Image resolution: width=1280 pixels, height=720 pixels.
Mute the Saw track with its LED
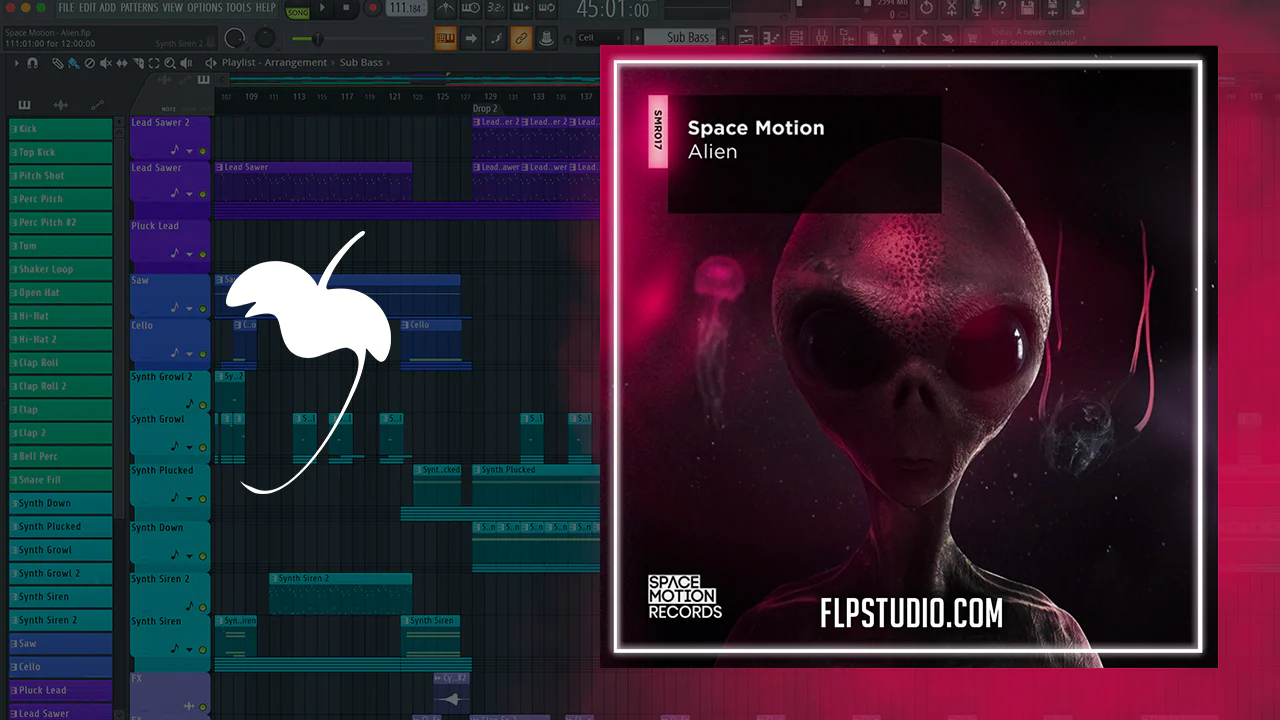point(203,309)
